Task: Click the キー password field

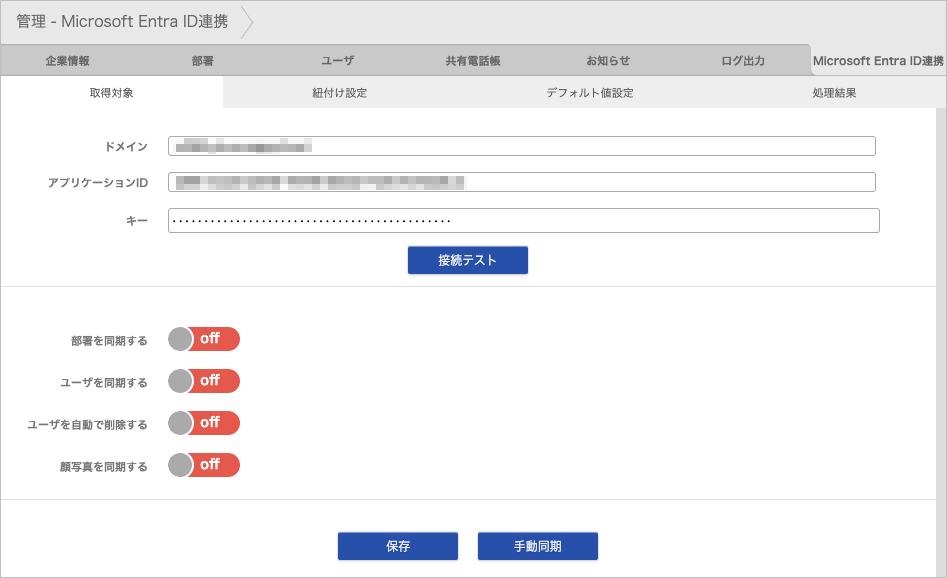Action: (524, 220)
